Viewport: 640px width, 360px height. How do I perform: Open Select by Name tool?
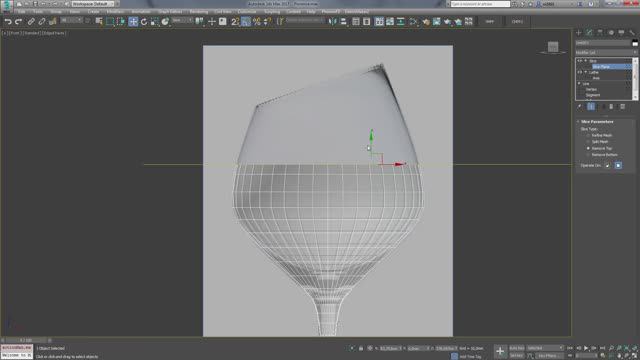[99, 22]
